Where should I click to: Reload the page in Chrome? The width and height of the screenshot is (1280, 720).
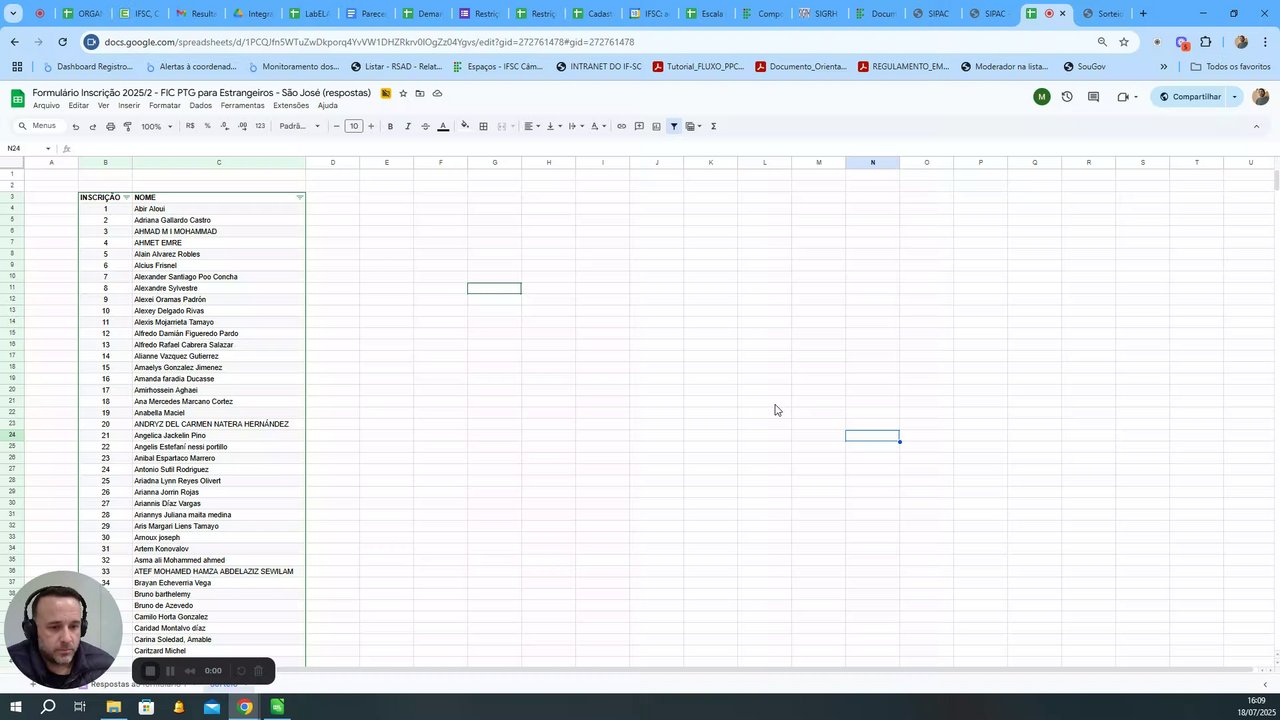pyautogui.click(x=62, y=42)
